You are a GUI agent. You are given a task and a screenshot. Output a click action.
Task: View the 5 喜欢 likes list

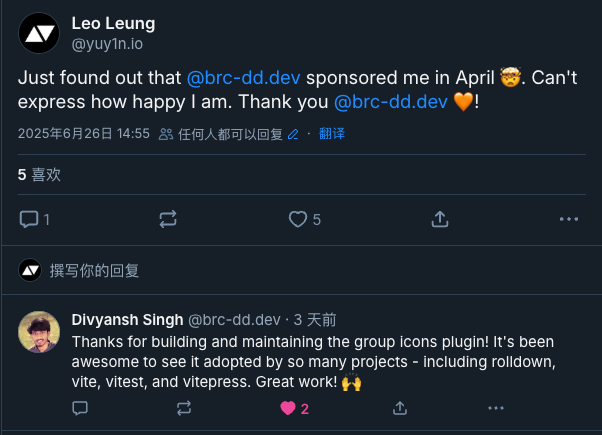click(39, 175)
